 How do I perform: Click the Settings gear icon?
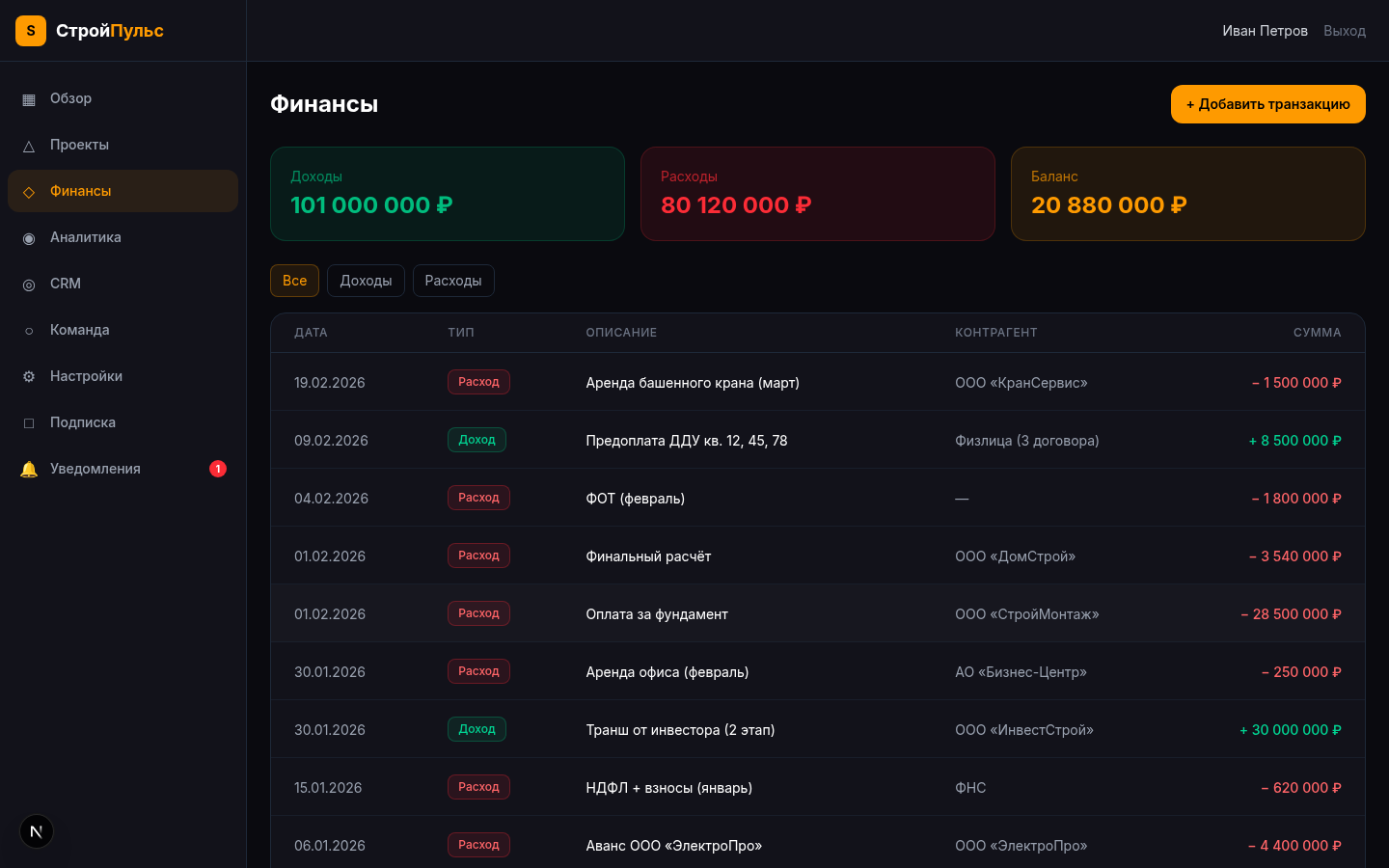tap(29, 377)
